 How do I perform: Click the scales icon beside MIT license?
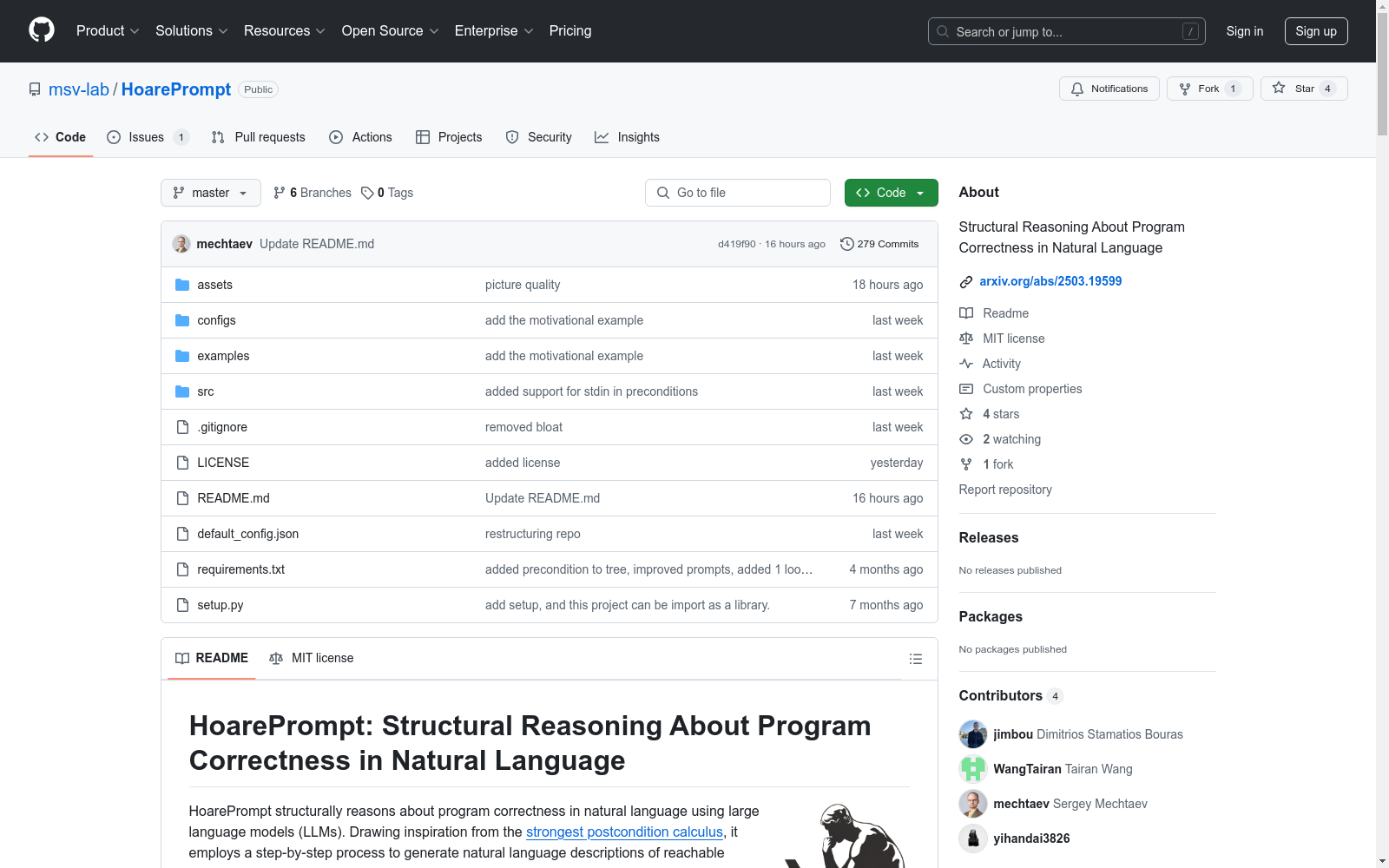click(x=966, y=339)
